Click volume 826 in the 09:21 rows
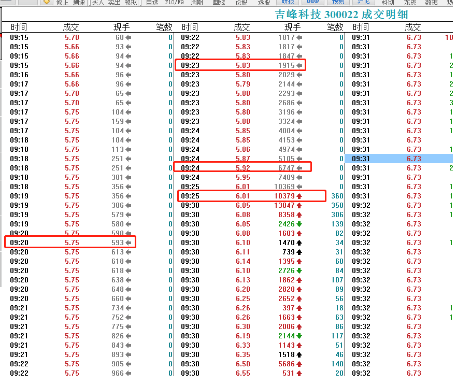 coord(117,336)
